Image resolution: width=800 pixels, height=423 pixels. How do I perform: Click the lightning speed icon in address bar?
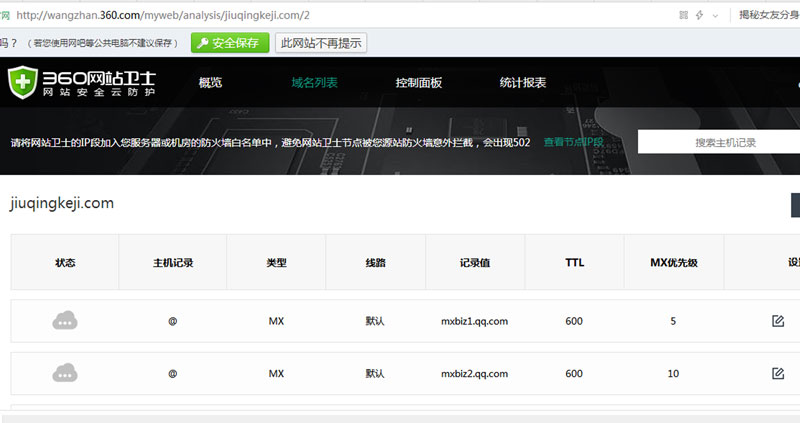(699, 15)
